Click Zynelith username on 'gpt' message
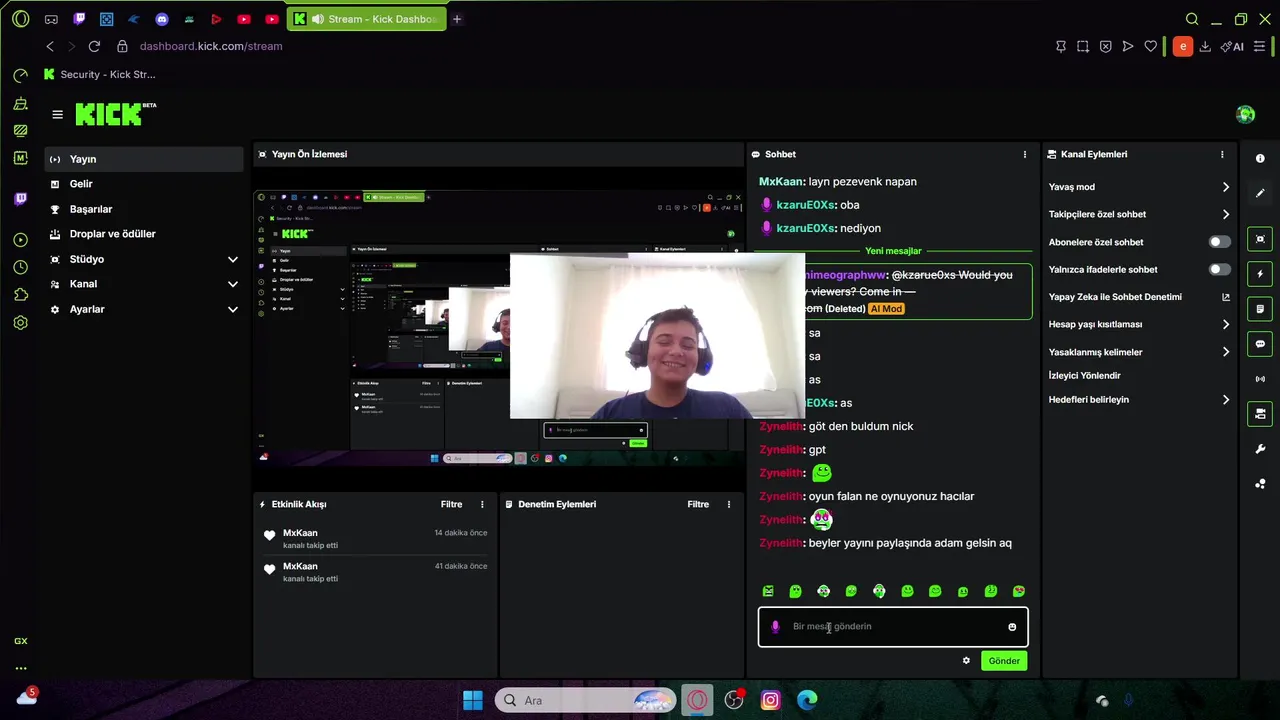1280x720 pixels. [780, 450]
